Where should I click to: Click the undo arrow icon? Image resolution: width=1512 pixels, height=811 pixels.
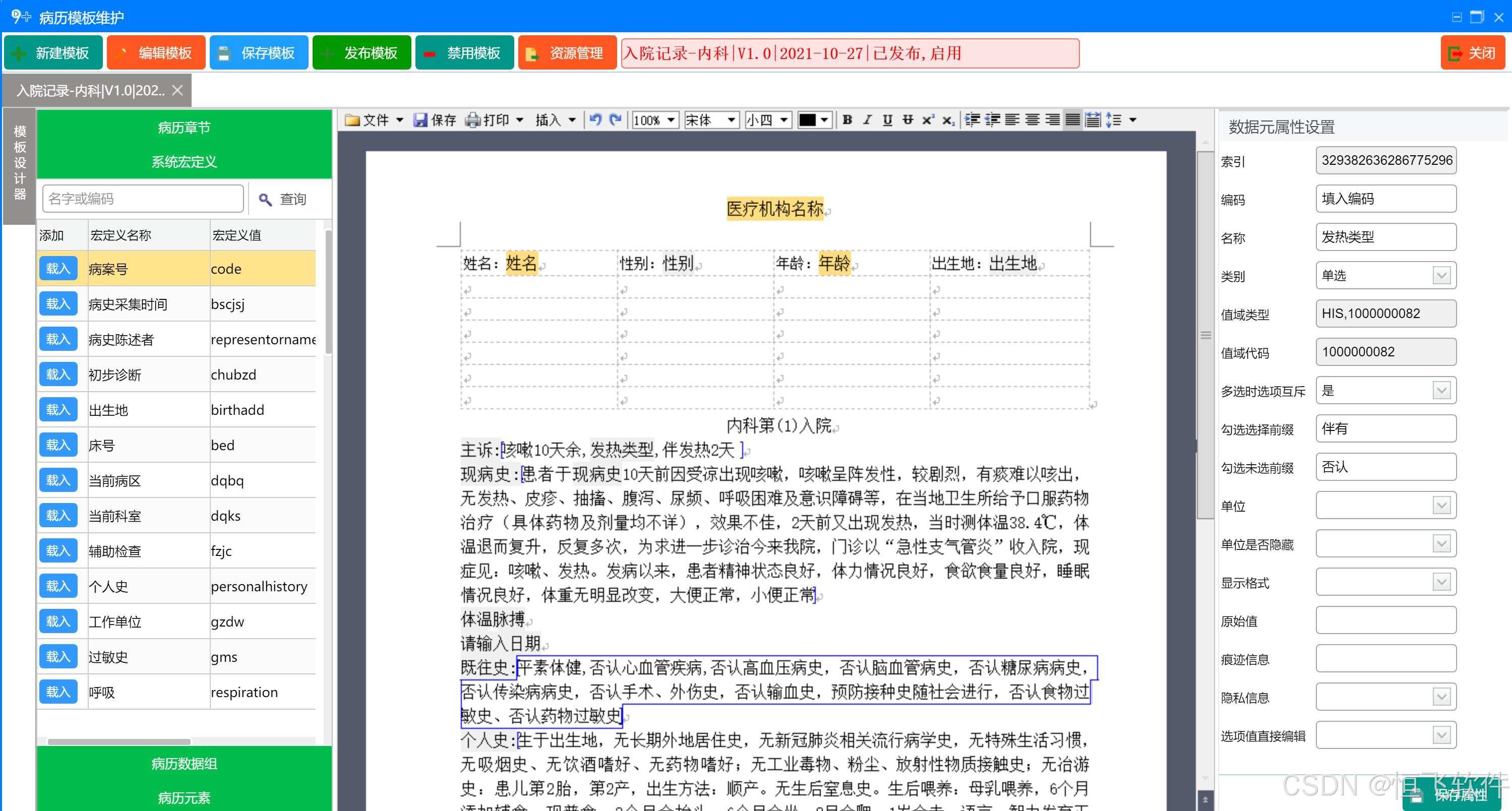(595, 120)
